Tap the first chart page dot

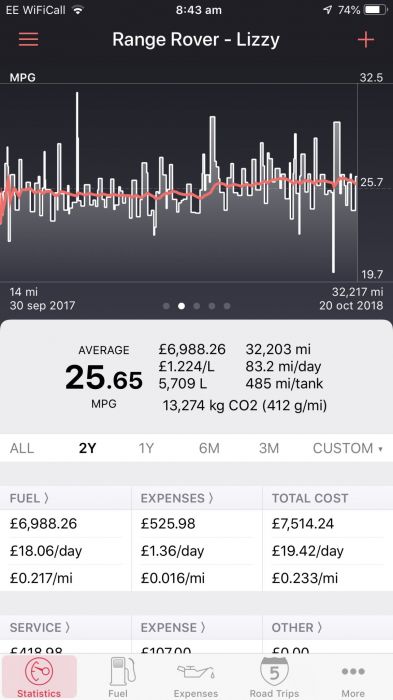[166, 306]
